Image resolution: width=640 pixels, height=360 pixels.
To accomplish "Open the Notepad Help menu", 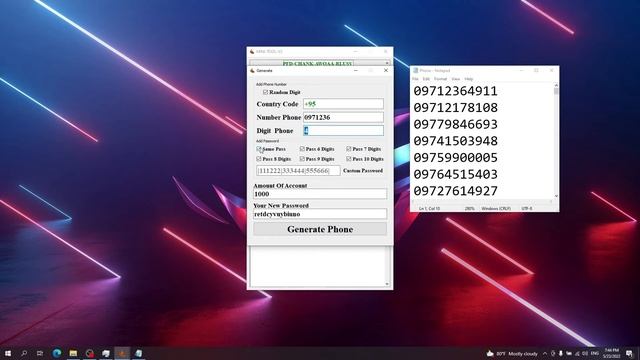I will click(x=469, y=79).
